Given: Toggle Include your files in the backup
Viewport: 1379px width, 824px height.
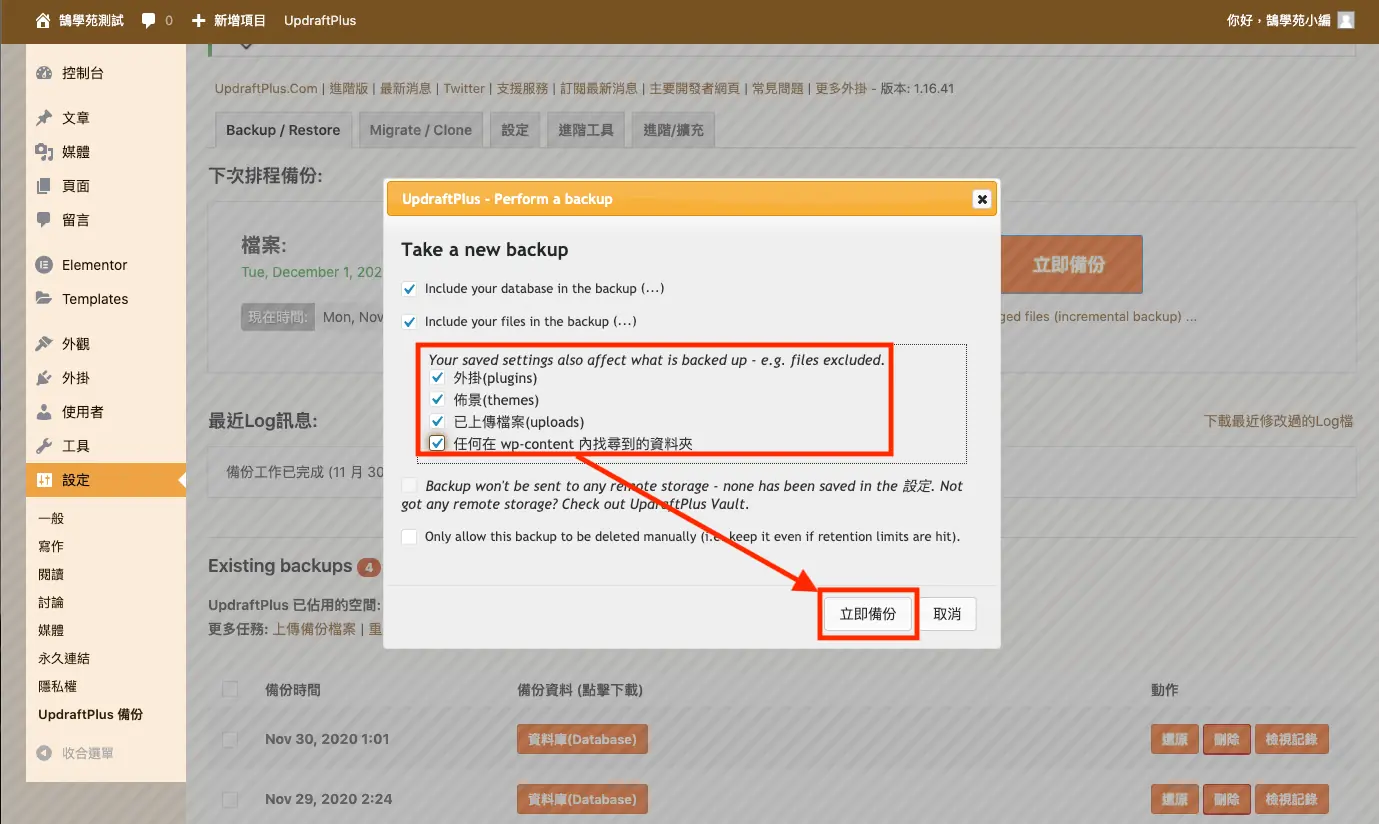Looking at the screenshot, I should [x=409, y=322].
